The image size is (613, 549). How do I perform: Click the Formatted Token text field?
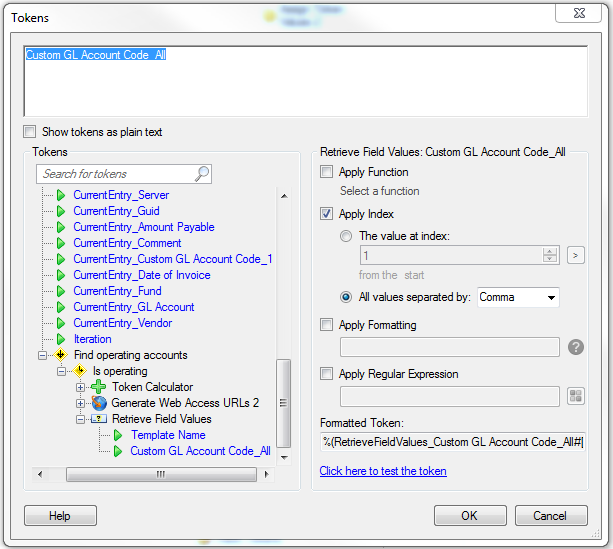tap(453, 442)
